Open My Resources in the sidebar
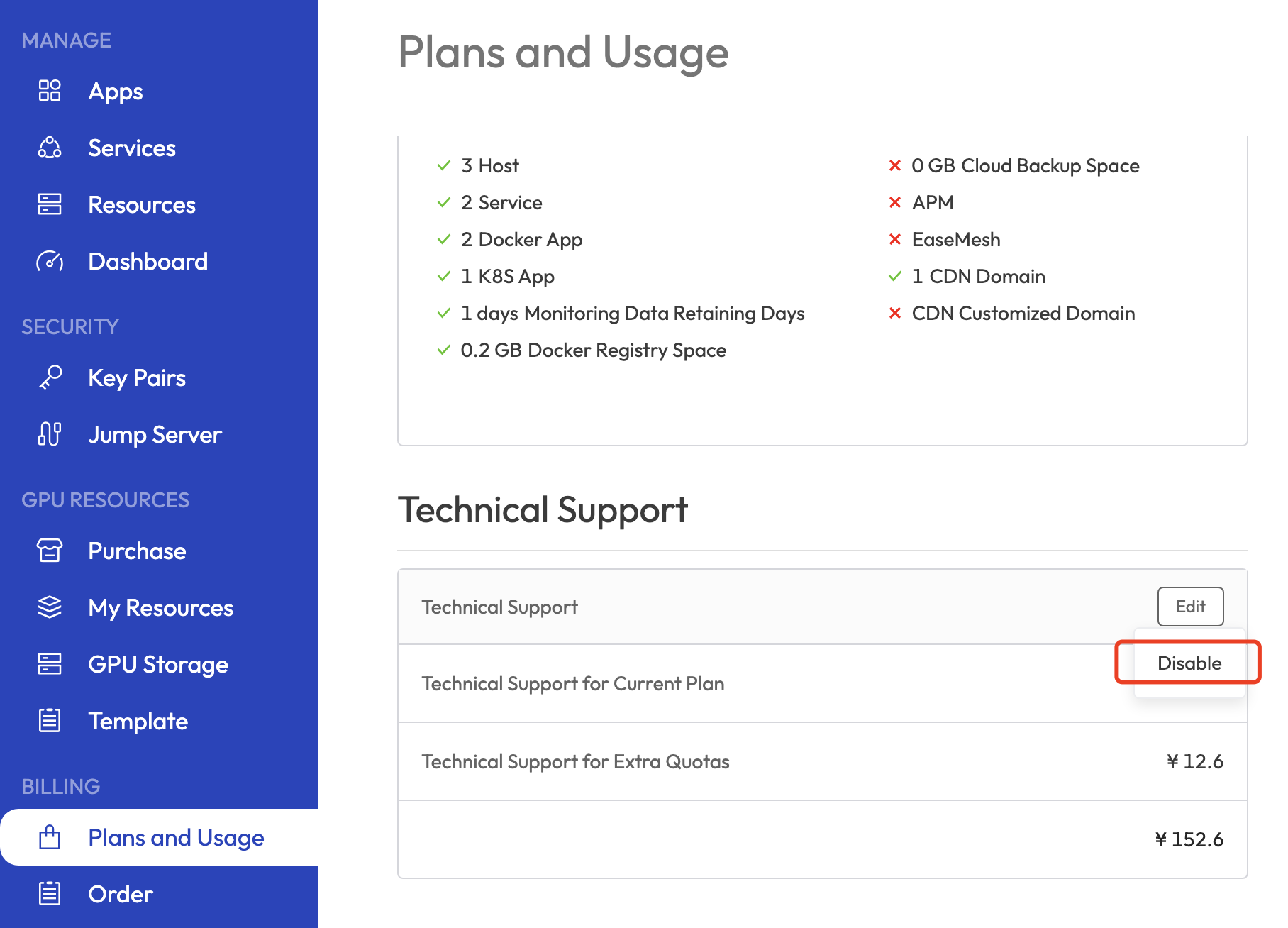 [160, 607]
